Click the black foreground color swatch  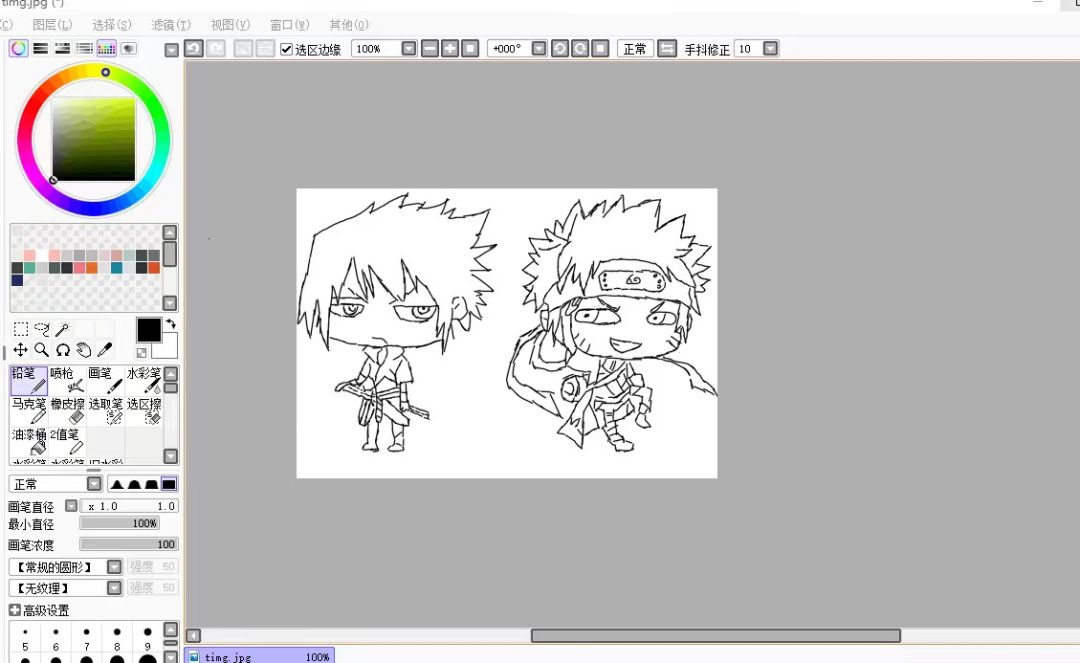(x=149, y=329)
